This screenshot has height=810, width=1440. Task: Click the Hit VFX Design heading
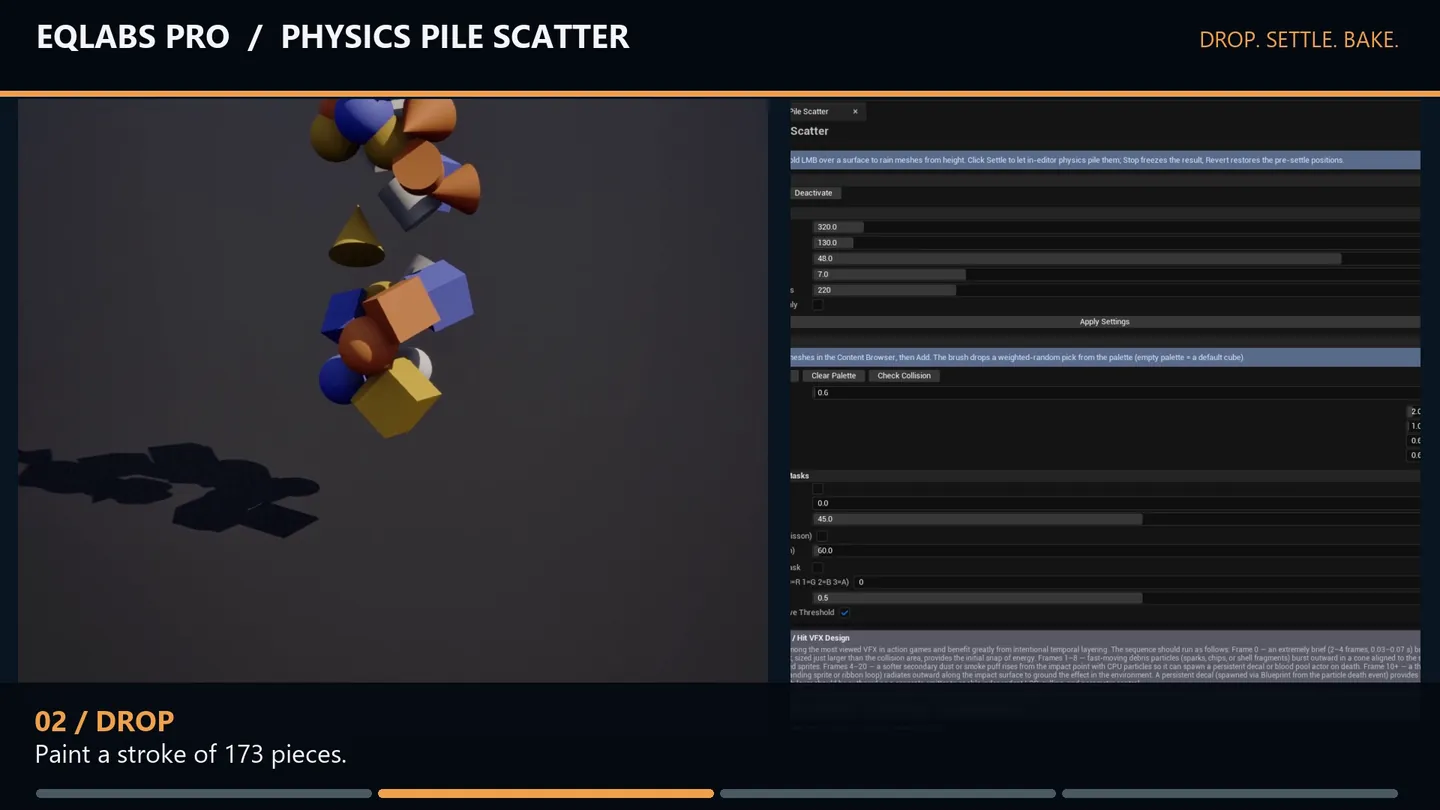821,638
